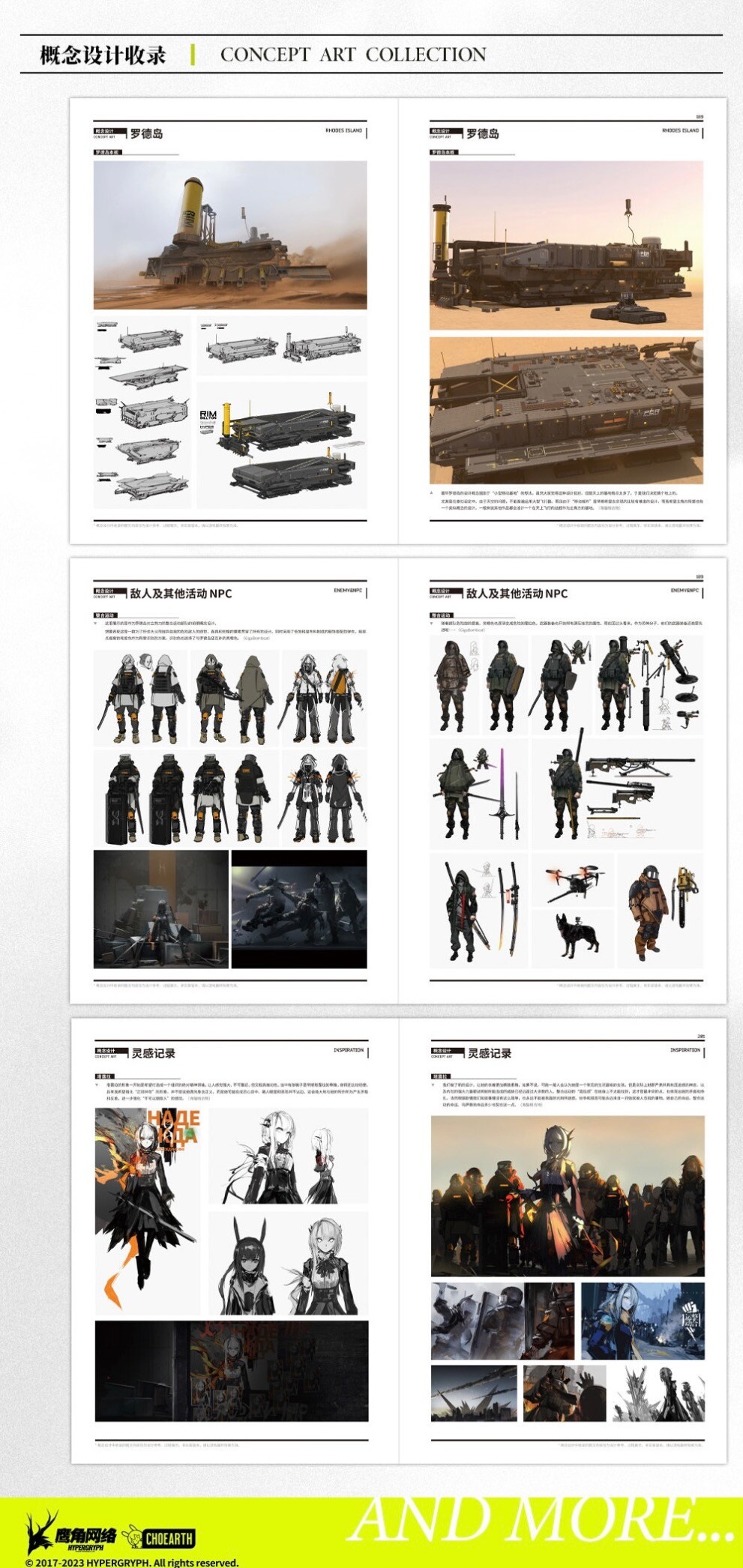Select the soldier with purple sword design
Screen dimensions: 743x1568
(x=478, y=793)
